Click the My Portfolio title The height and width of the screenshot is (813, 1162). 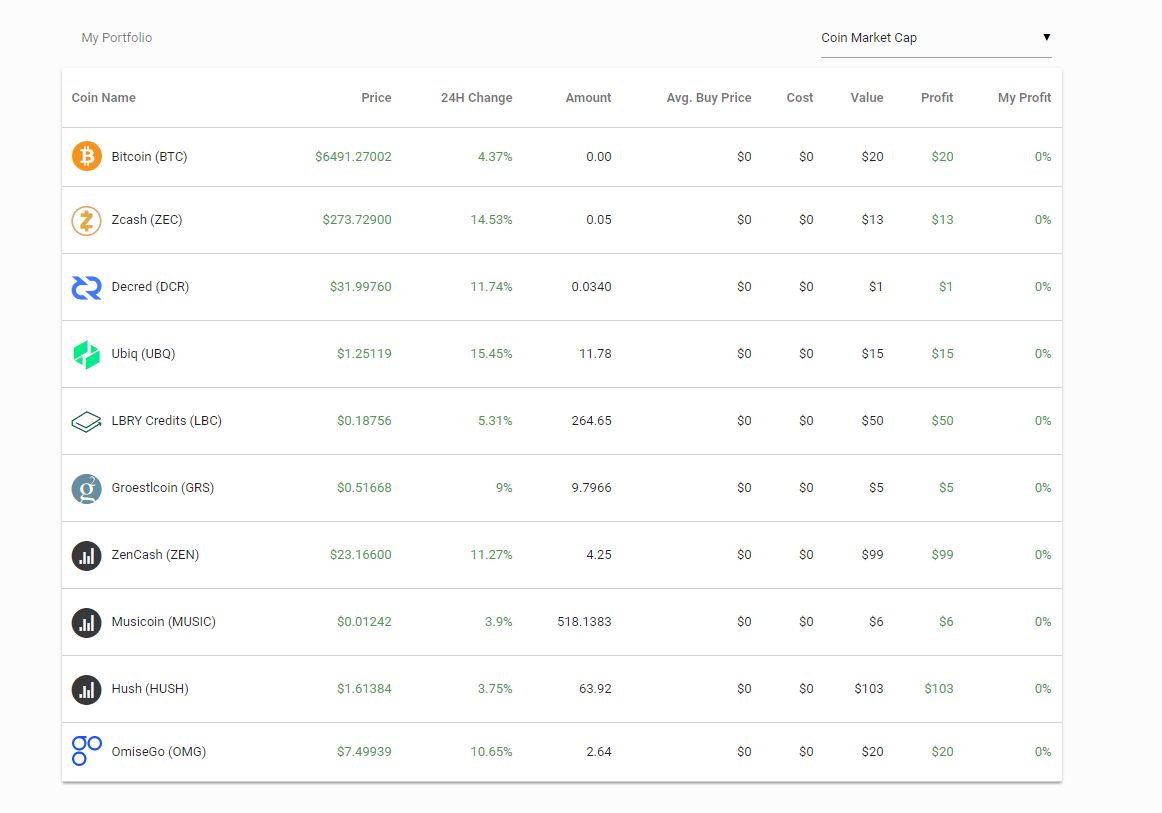click(116, 38)
